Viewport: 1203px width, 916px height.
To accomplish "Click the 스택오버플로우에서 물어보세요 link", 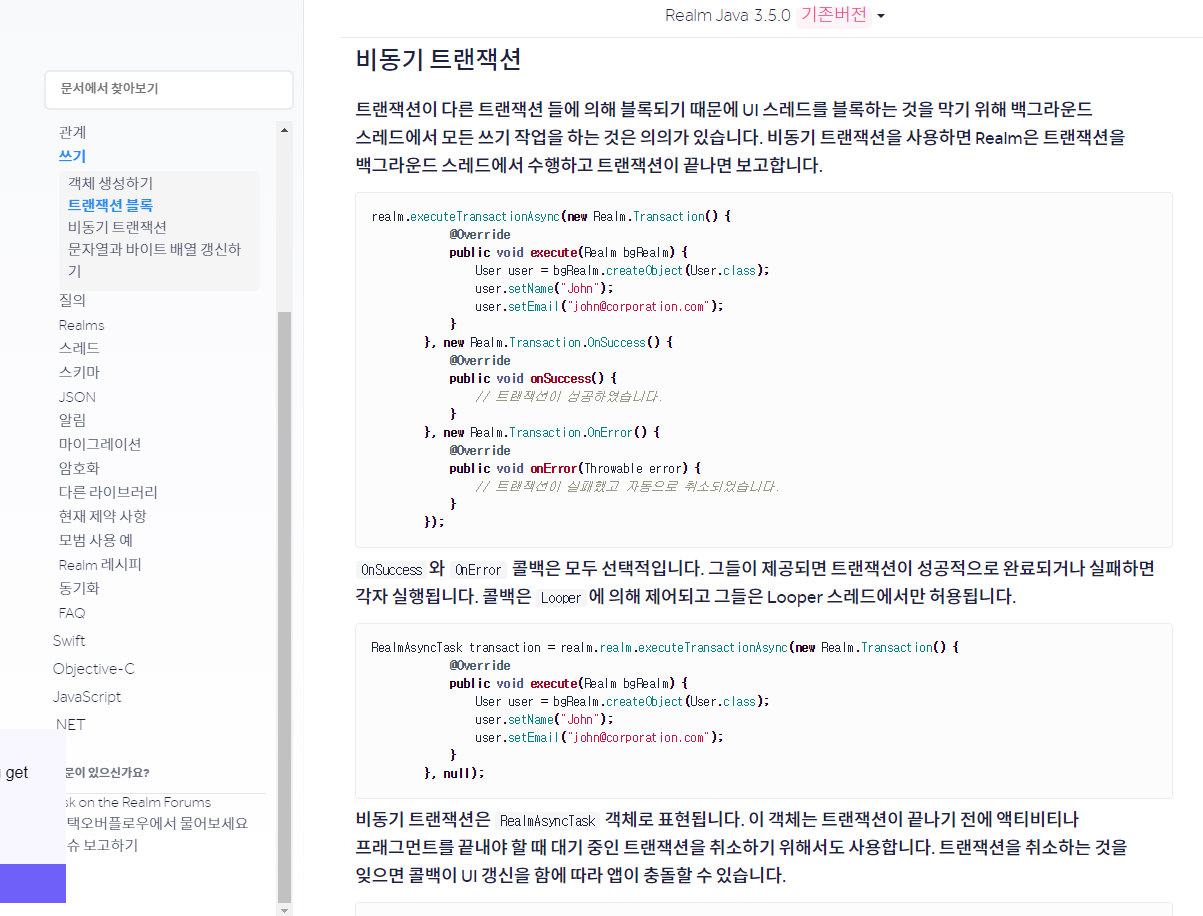I will [x=156, y=823].
